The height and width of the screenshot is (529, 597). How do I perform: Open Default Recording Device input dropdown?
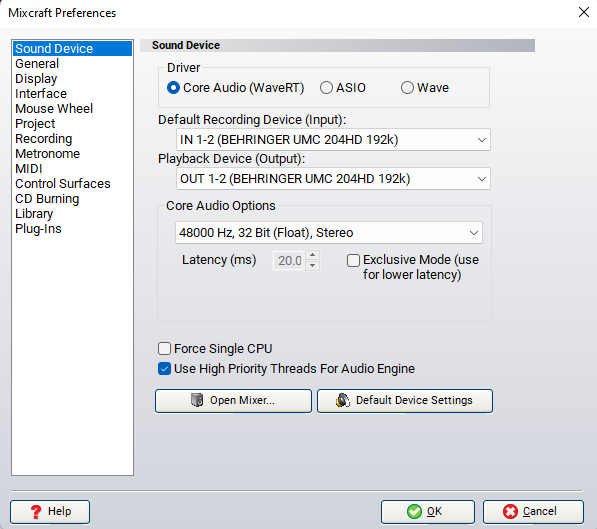pos(333,140)
